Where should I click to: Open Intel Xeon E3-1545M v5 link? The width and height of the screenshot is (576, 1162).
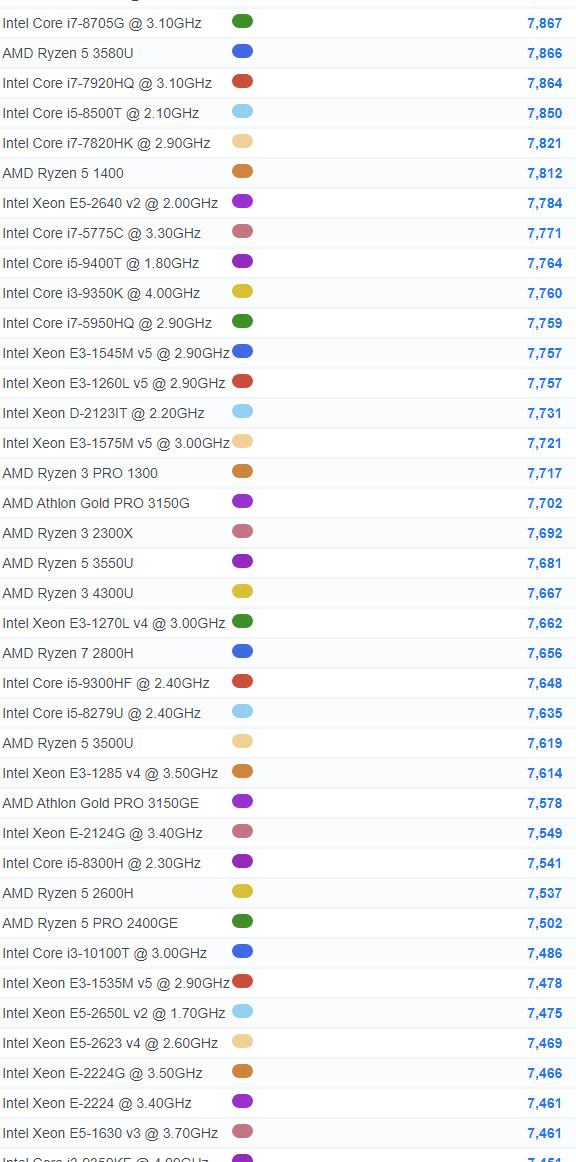116,353
